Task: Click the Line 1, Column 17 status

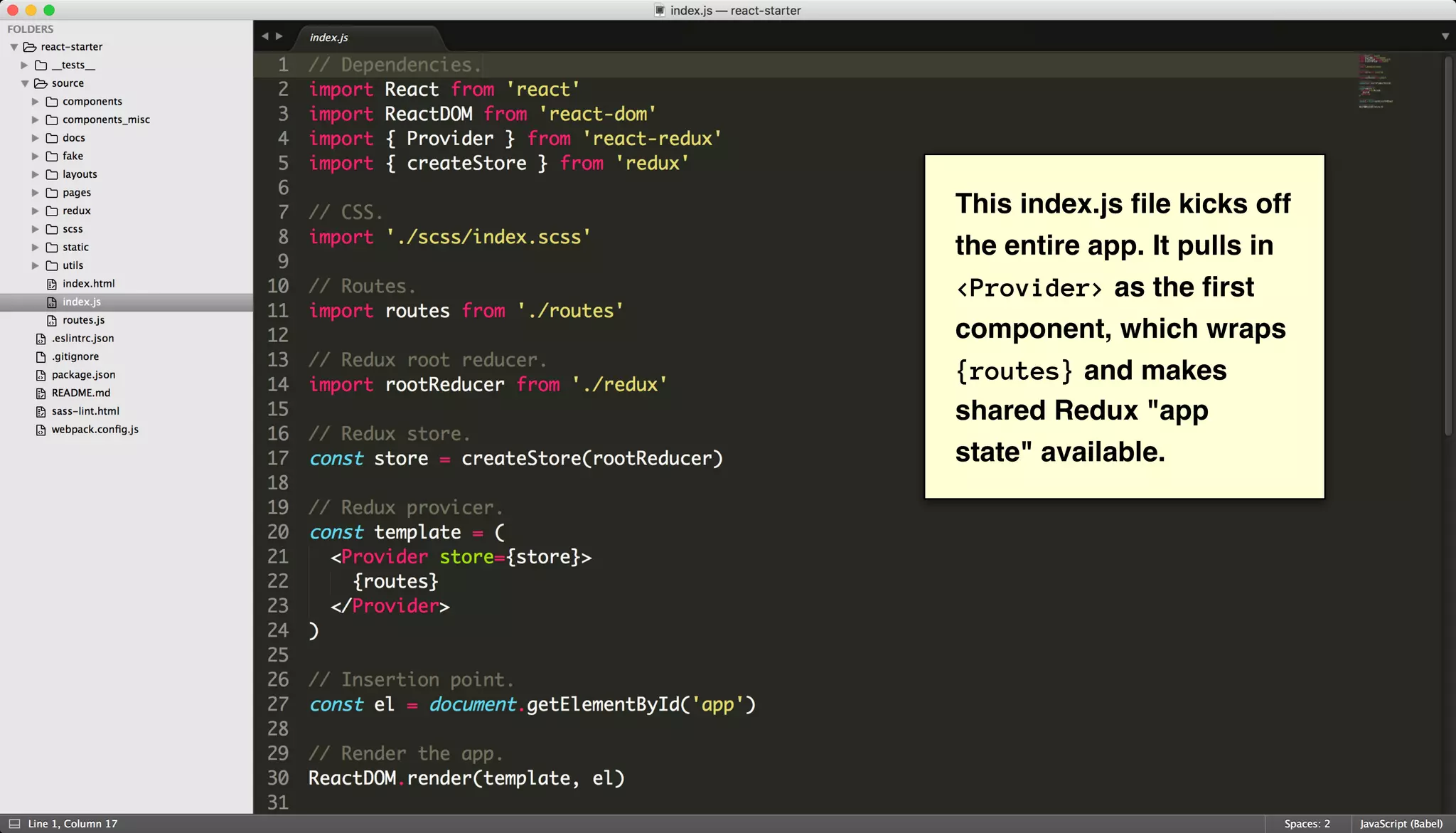Action: pos(73,824)
